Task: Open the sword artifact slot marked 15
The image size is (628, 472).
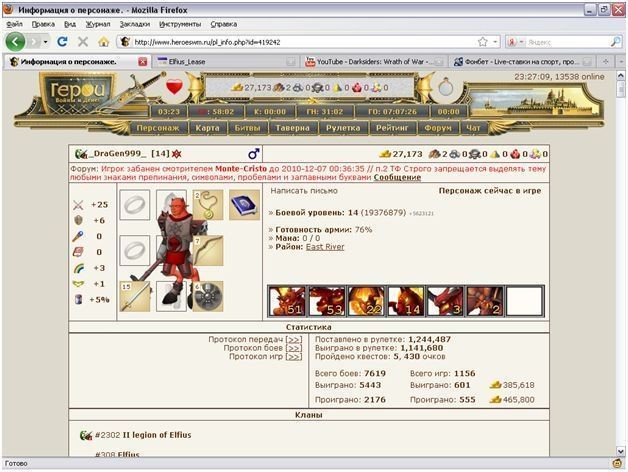Action: point(135,297)
